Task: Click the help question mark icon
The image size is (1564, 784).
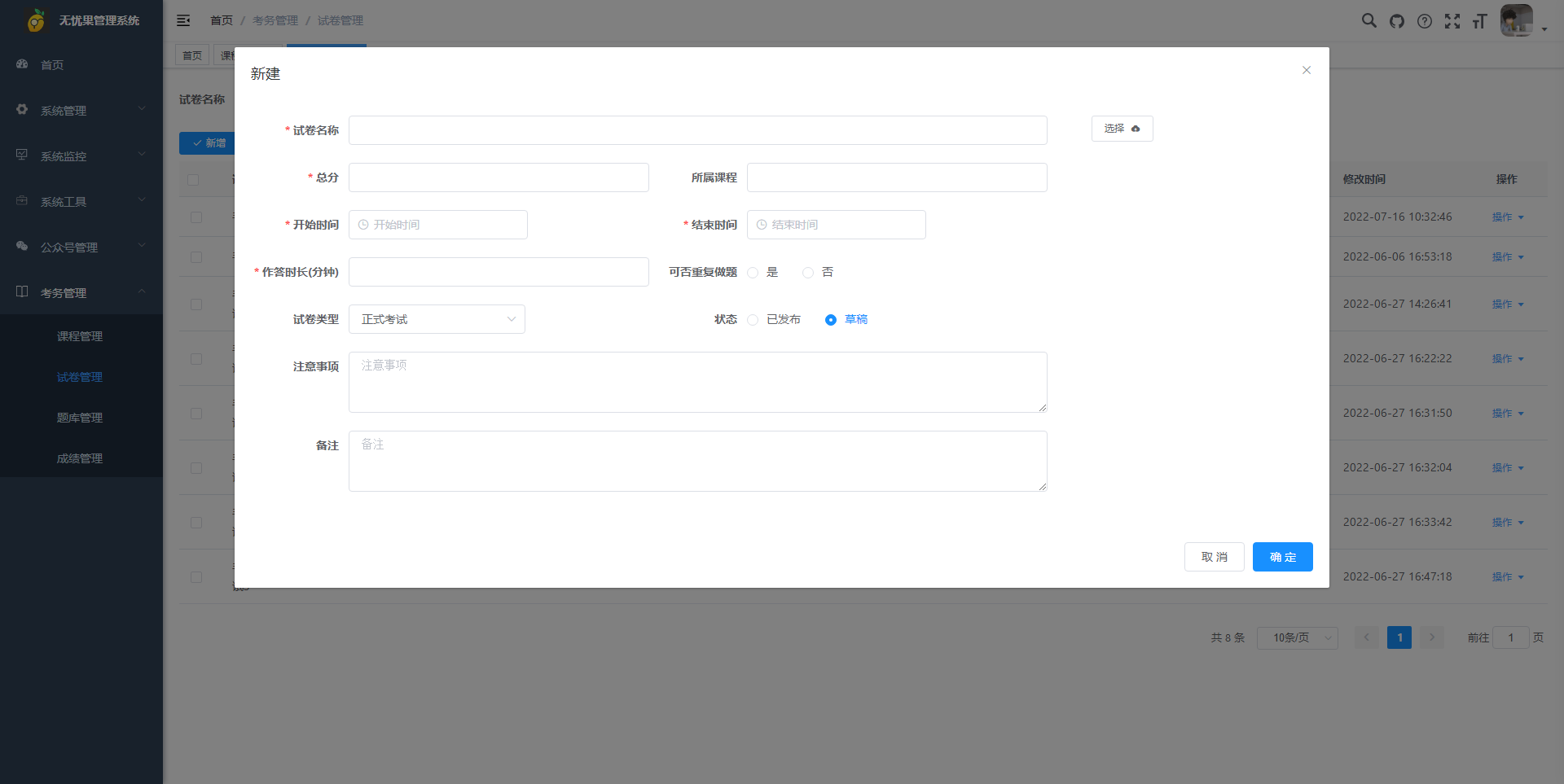Action: (1424, 21)
